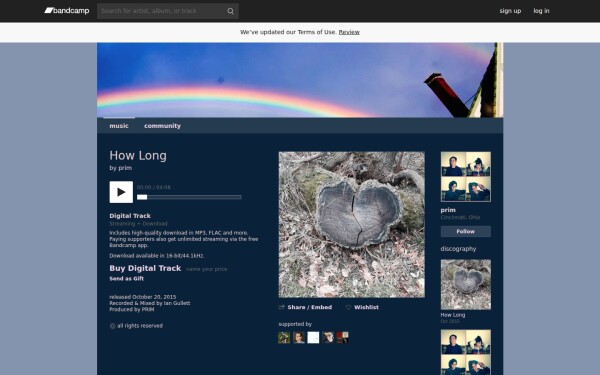Open How Long title in discography

(453, 315)
